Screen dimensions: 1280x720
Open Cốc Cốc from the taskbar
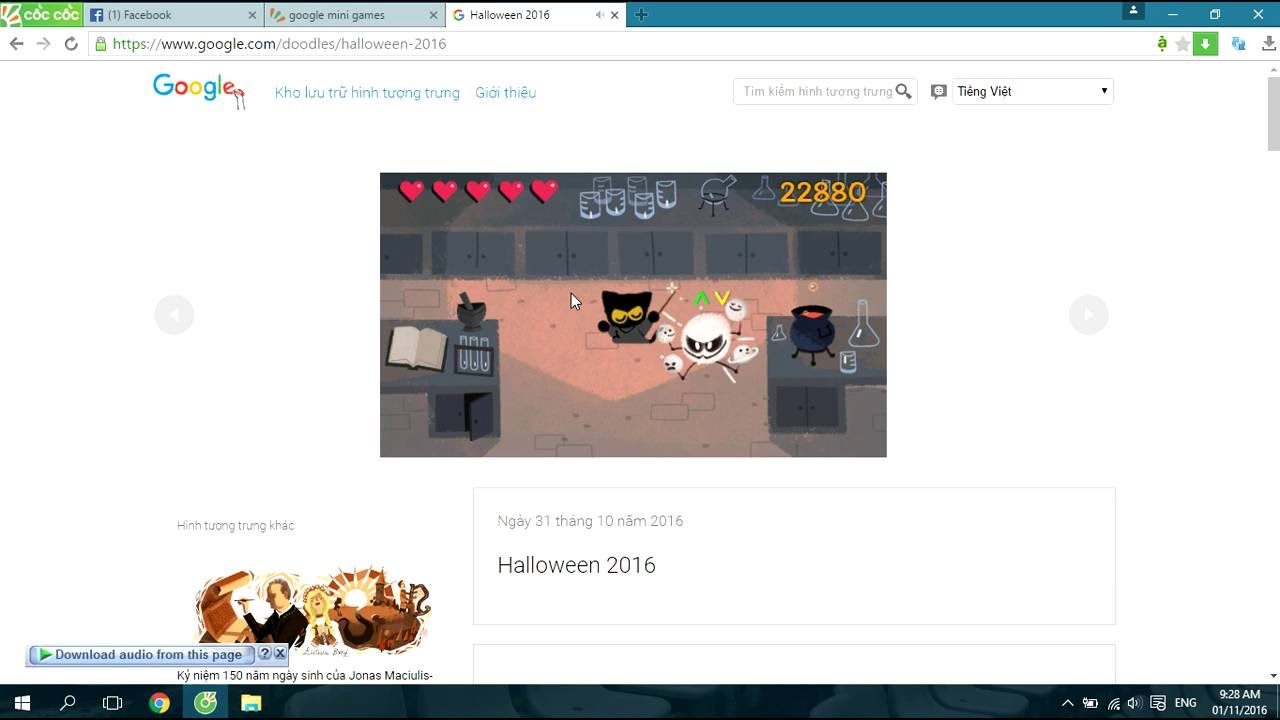point(205,703)
